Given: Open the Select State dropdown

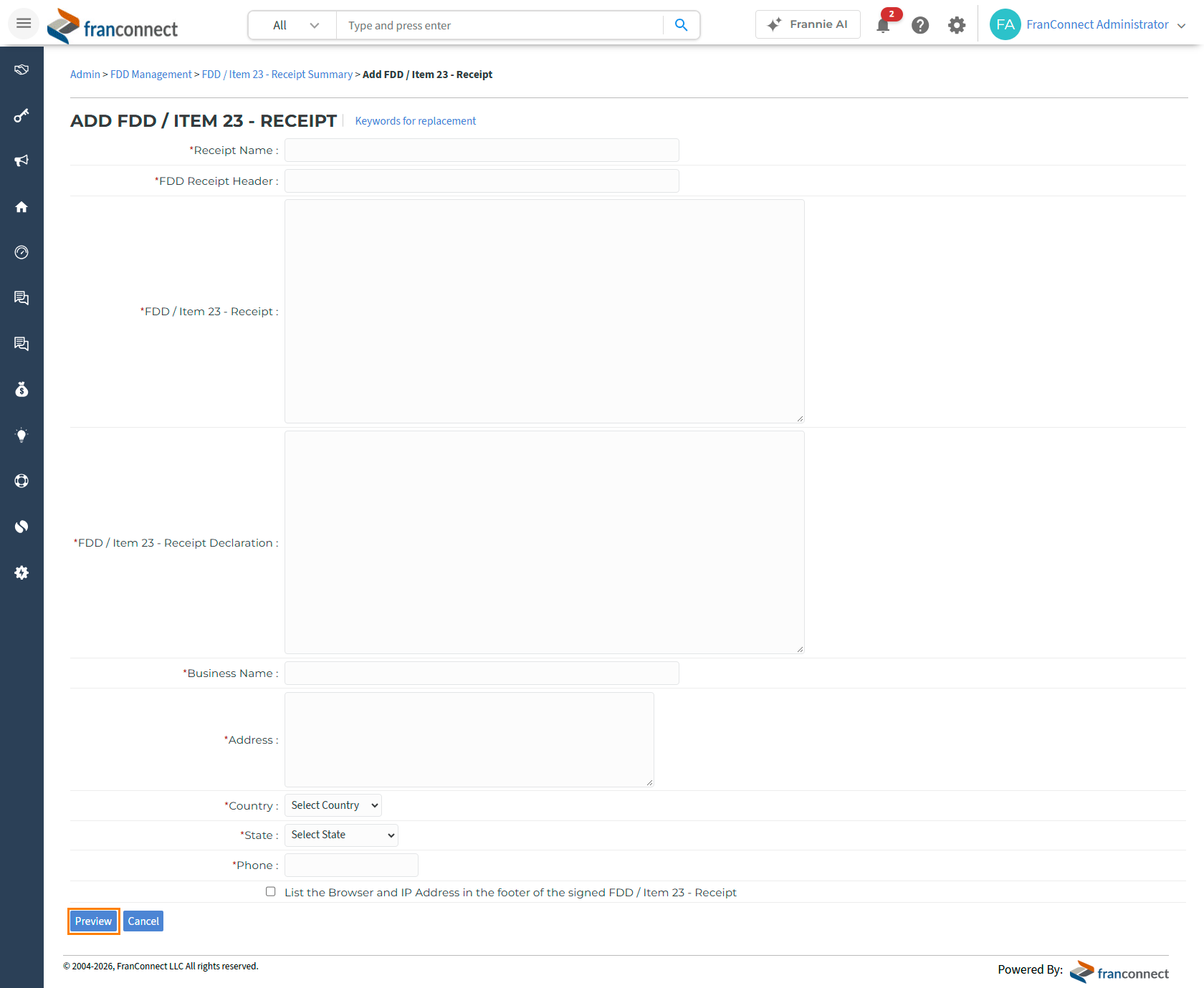Looking at the screenshot, I should (x=341, y=835).
